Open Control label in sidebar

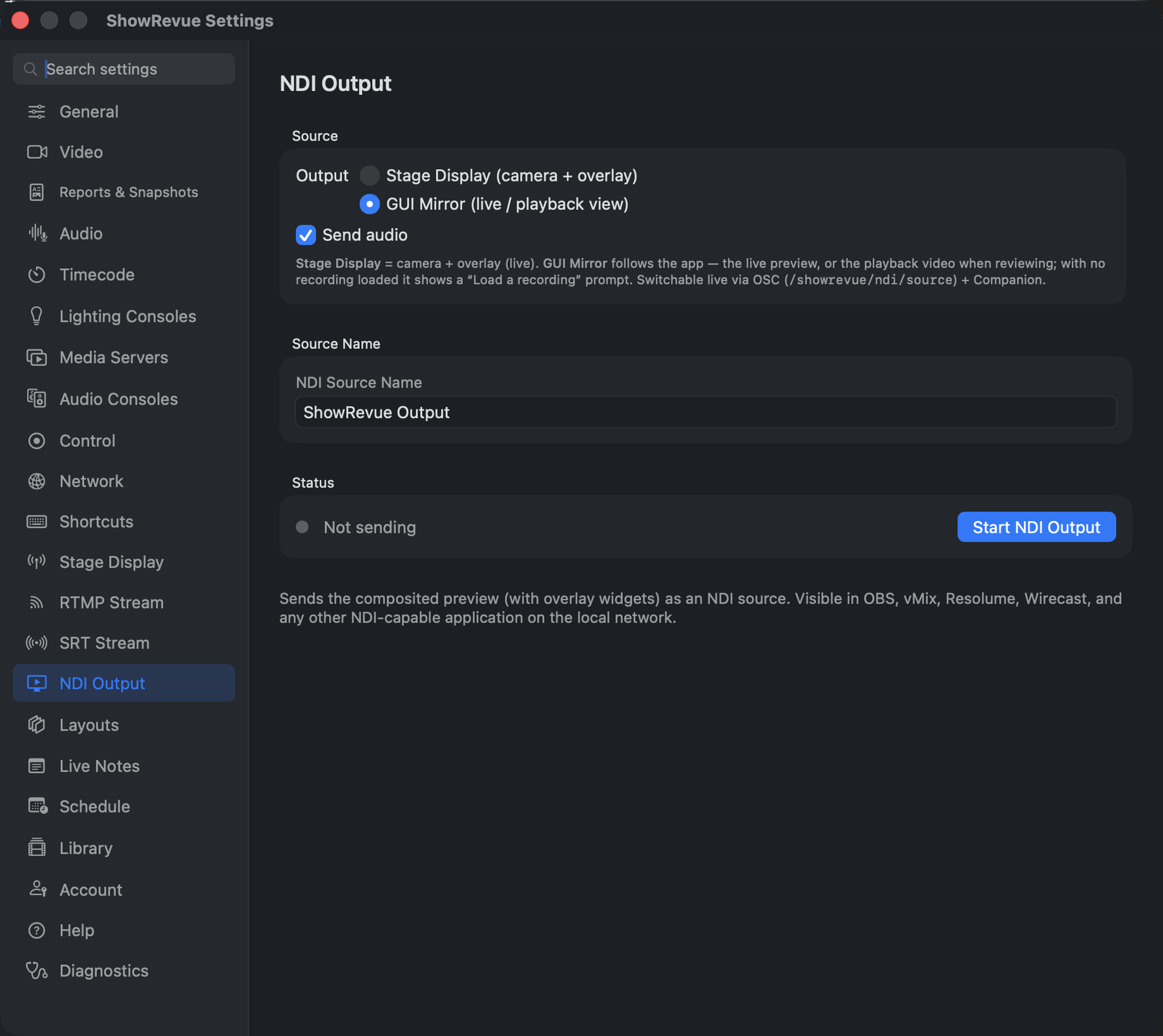coord(87,440)
